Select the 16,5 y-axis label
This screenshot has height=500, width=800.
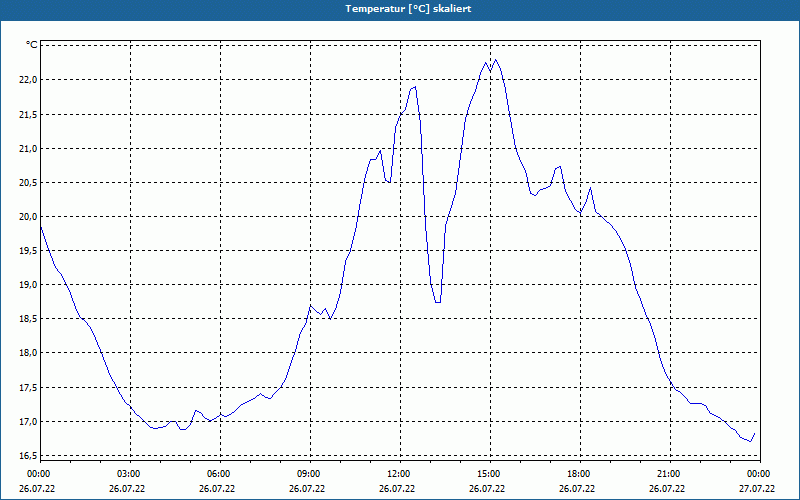[29, 456]
